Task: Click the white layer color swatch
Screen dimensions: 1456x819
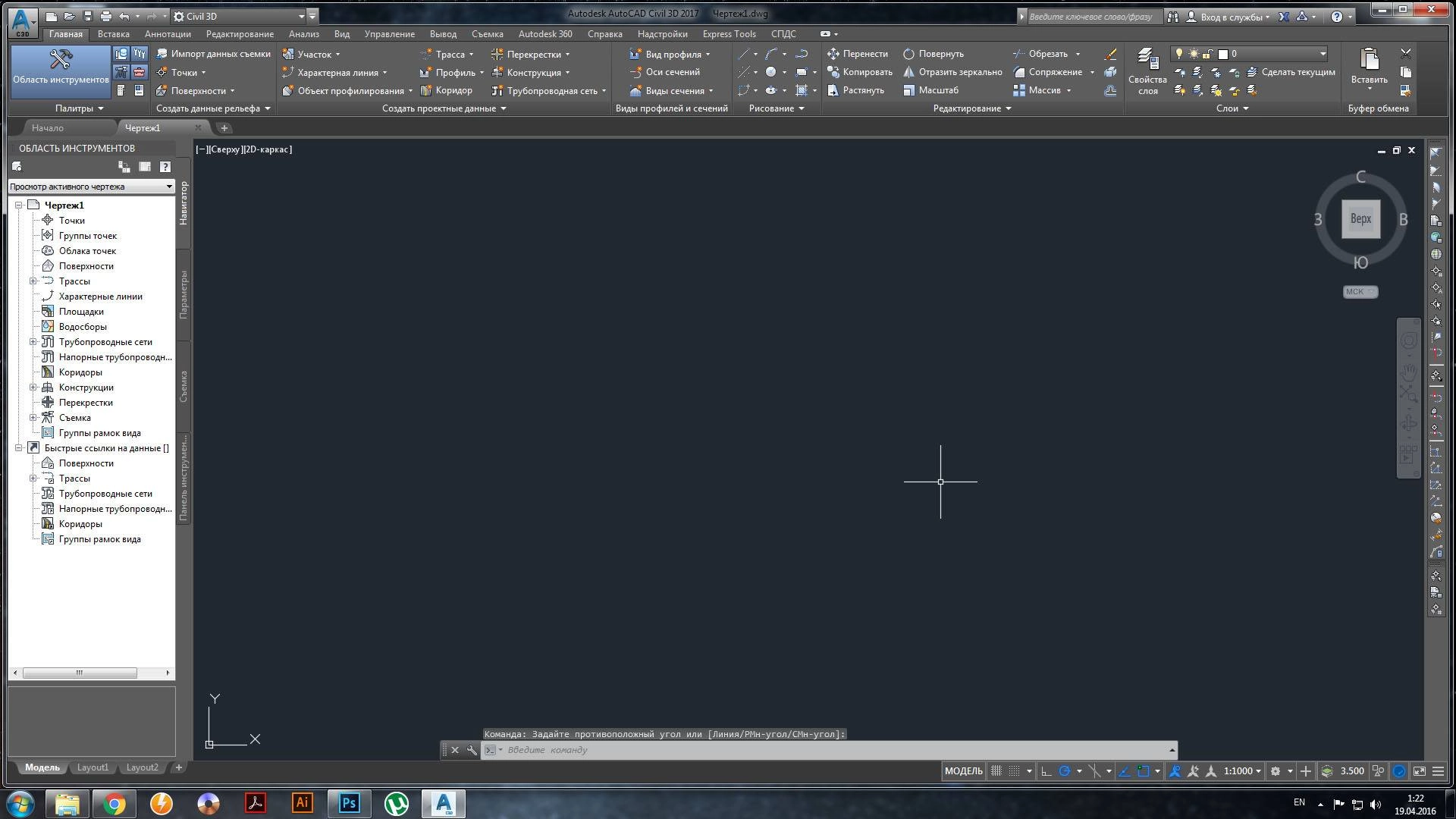Action: click(x=1222, y=54)
